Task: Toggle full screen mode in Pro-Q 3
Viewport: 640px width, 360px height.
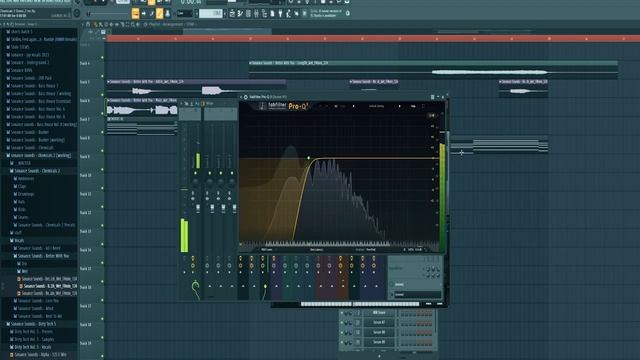Action: 424,106
